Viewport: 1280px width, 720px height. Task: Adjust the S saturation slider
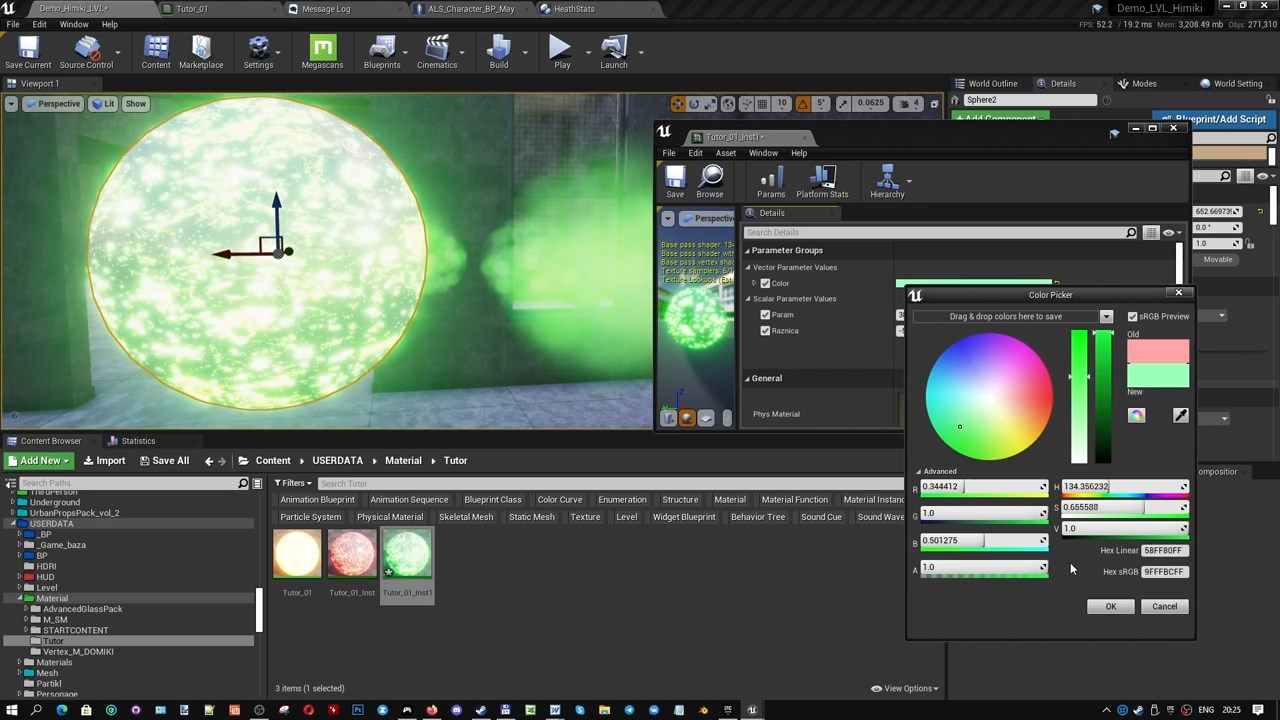point(1125,508)
